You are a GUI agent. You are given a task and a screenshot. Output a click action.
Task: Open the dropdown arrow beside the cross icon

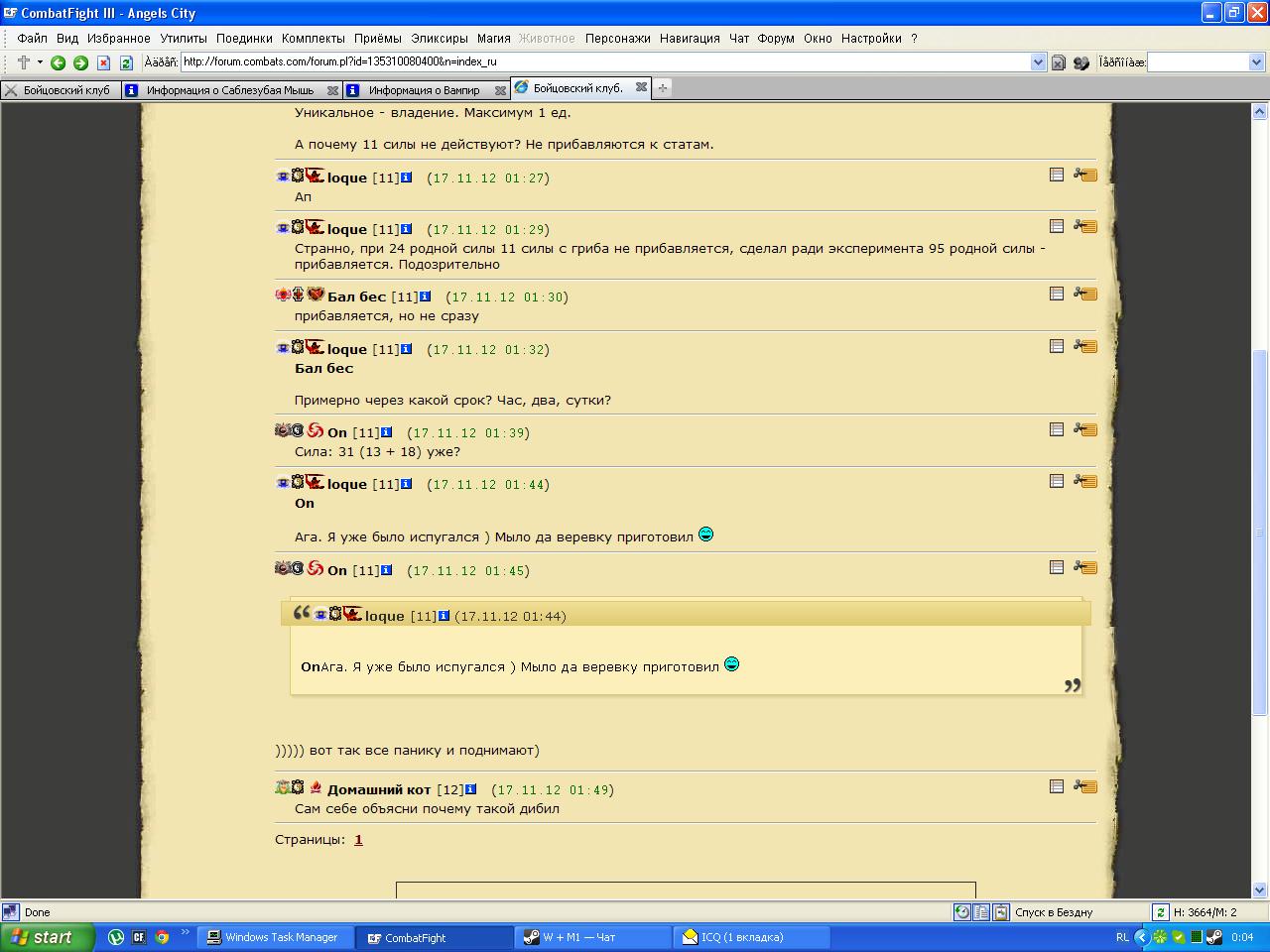pyautogui.click(x=40, y=62)
